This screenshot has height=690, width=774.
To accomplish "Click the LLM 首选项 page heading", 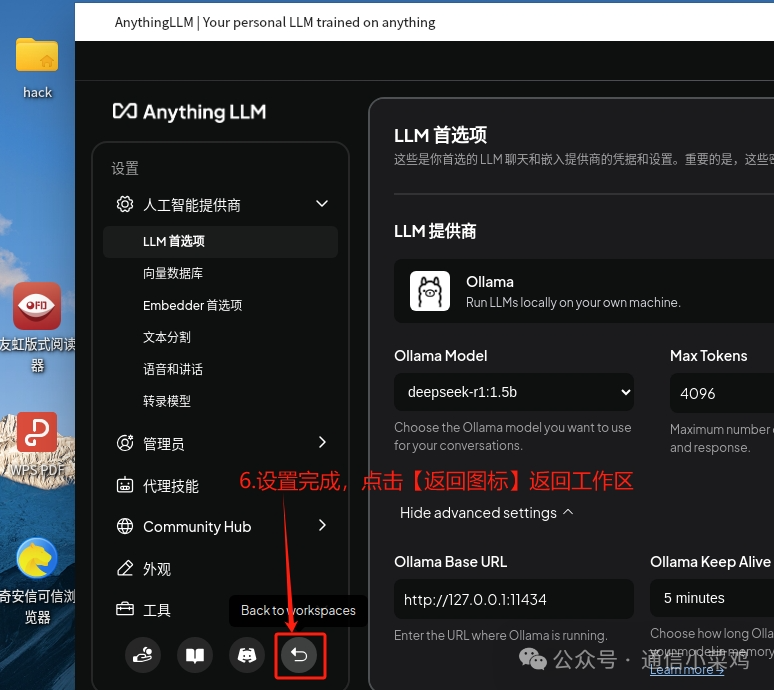I will tap(440, 135).
